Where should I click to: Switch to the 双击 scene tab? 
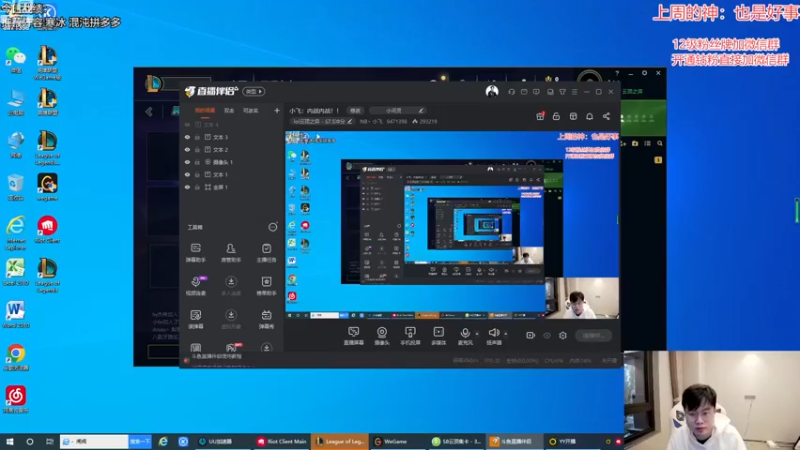click(x=229, y=111)
